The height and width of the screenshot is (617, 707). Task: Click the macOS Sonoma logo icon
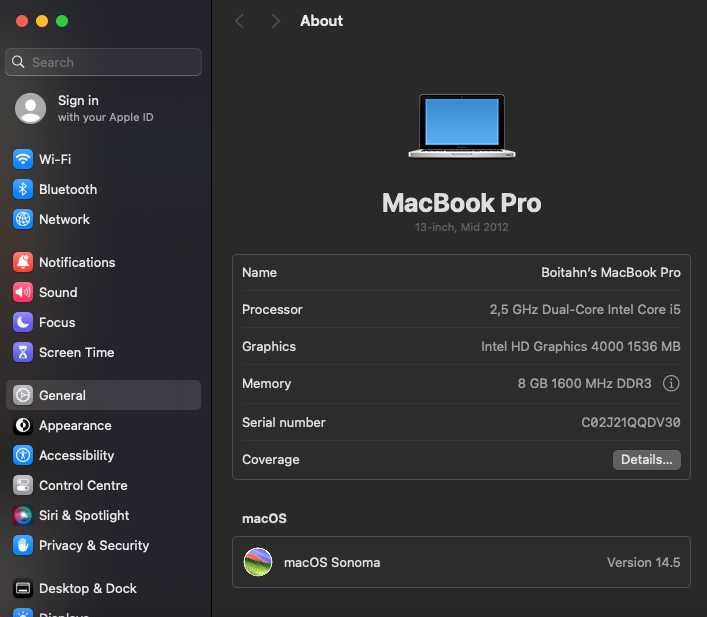click(x=258, y=562)
